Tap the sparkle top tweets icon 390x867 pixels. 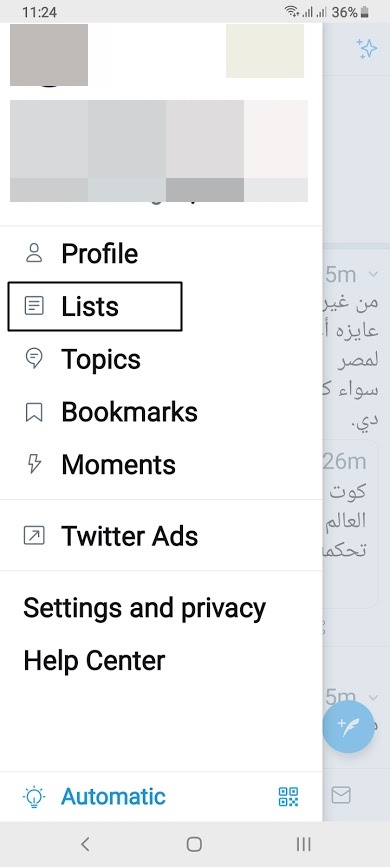pyautogui.click(x=366, y=49)
